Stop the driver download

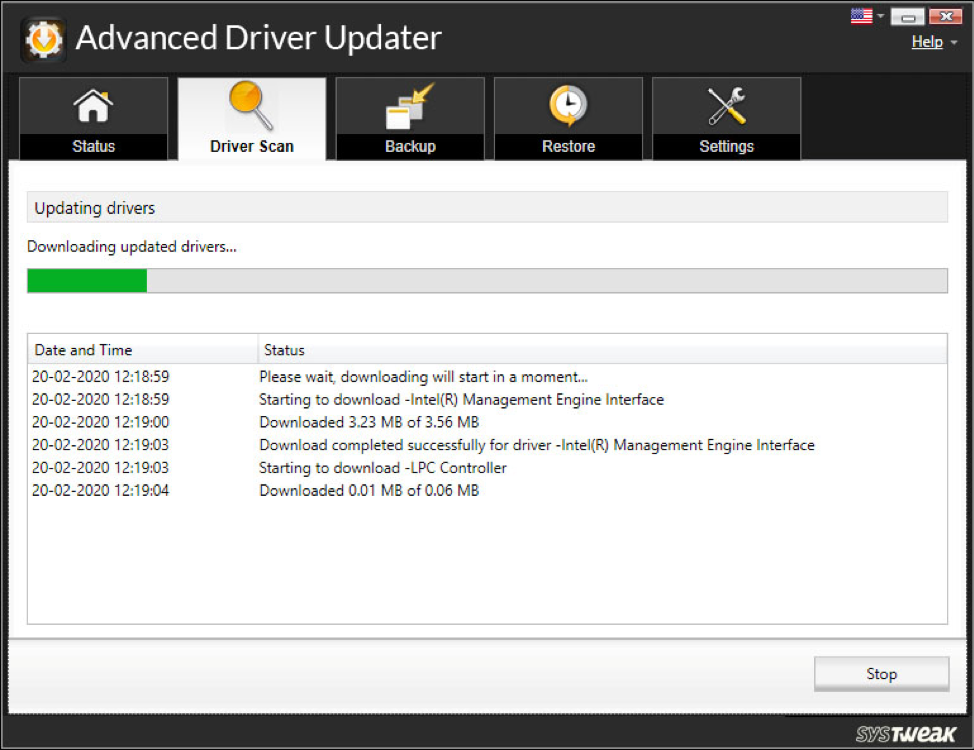(x=881, y=674)
